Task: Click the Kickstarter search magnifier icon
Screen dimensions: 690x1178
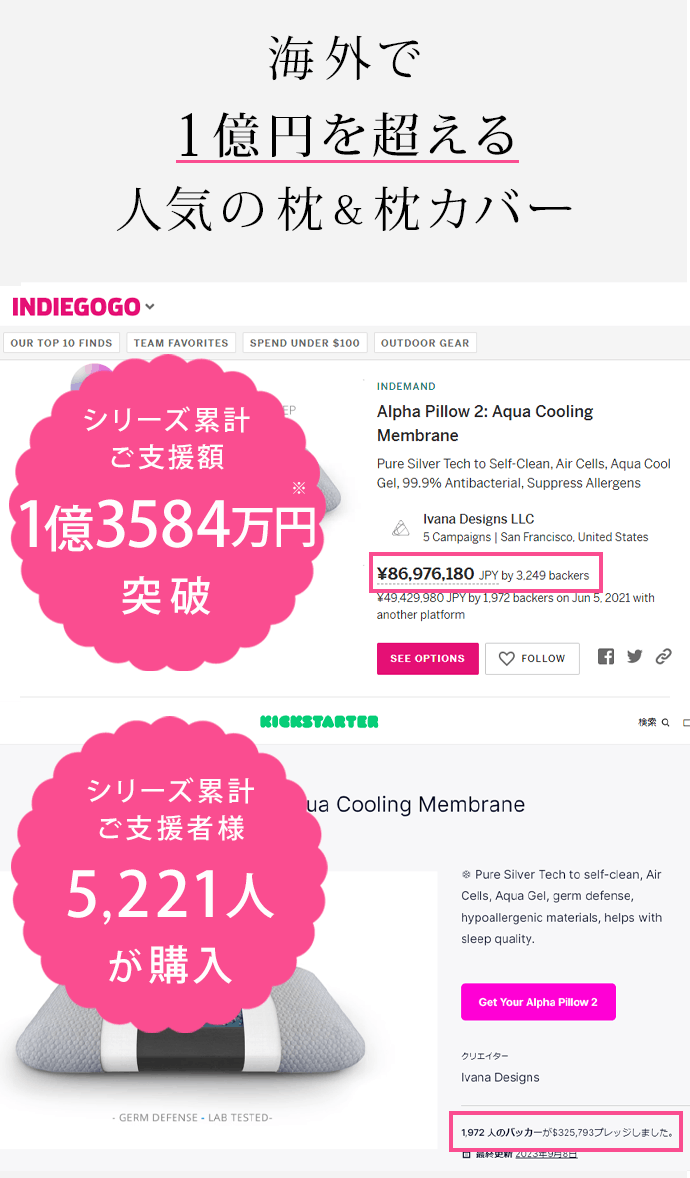Action: click(x=665, y=722)
